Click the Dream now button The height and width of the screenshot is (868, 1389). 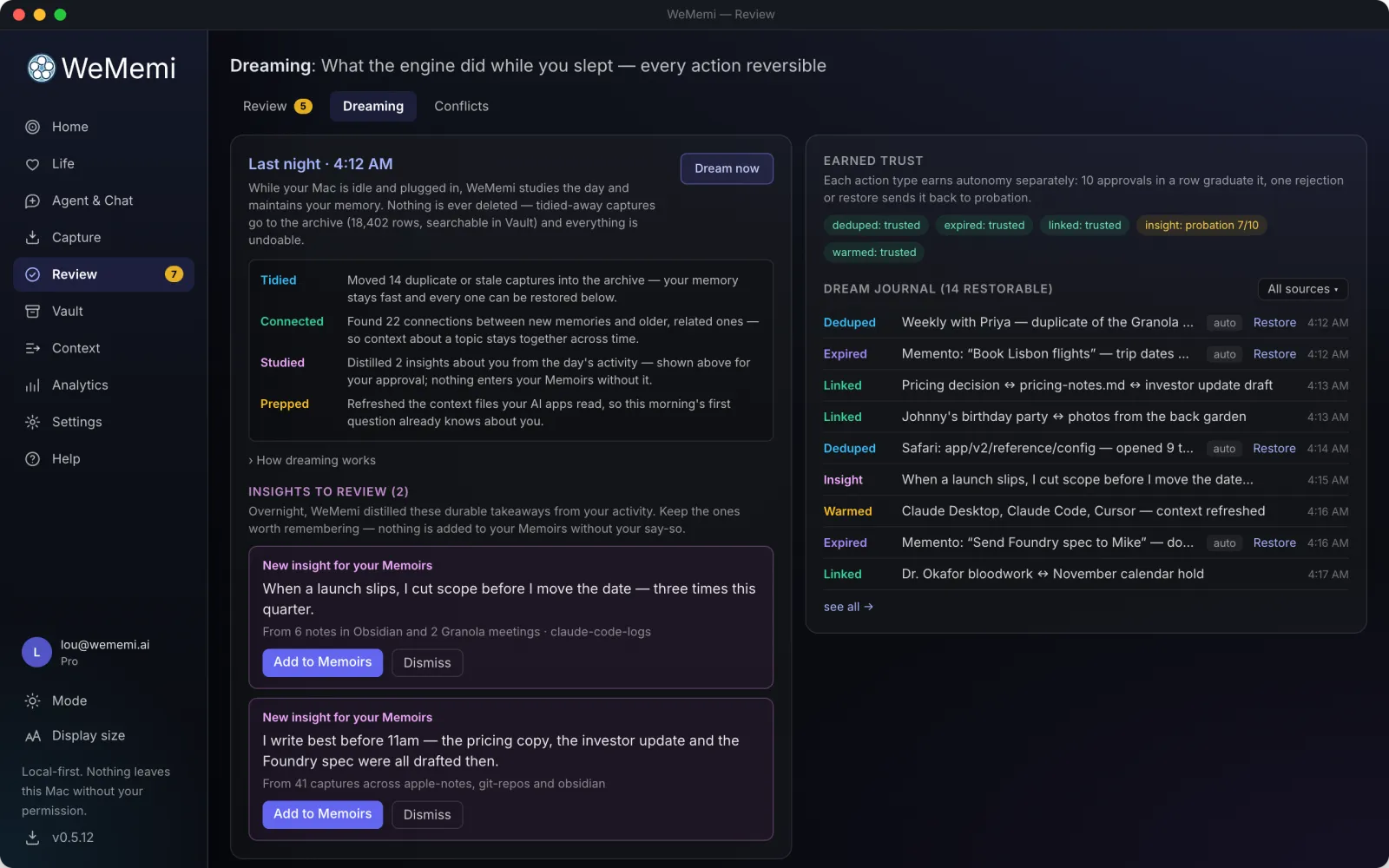(727, 168)
